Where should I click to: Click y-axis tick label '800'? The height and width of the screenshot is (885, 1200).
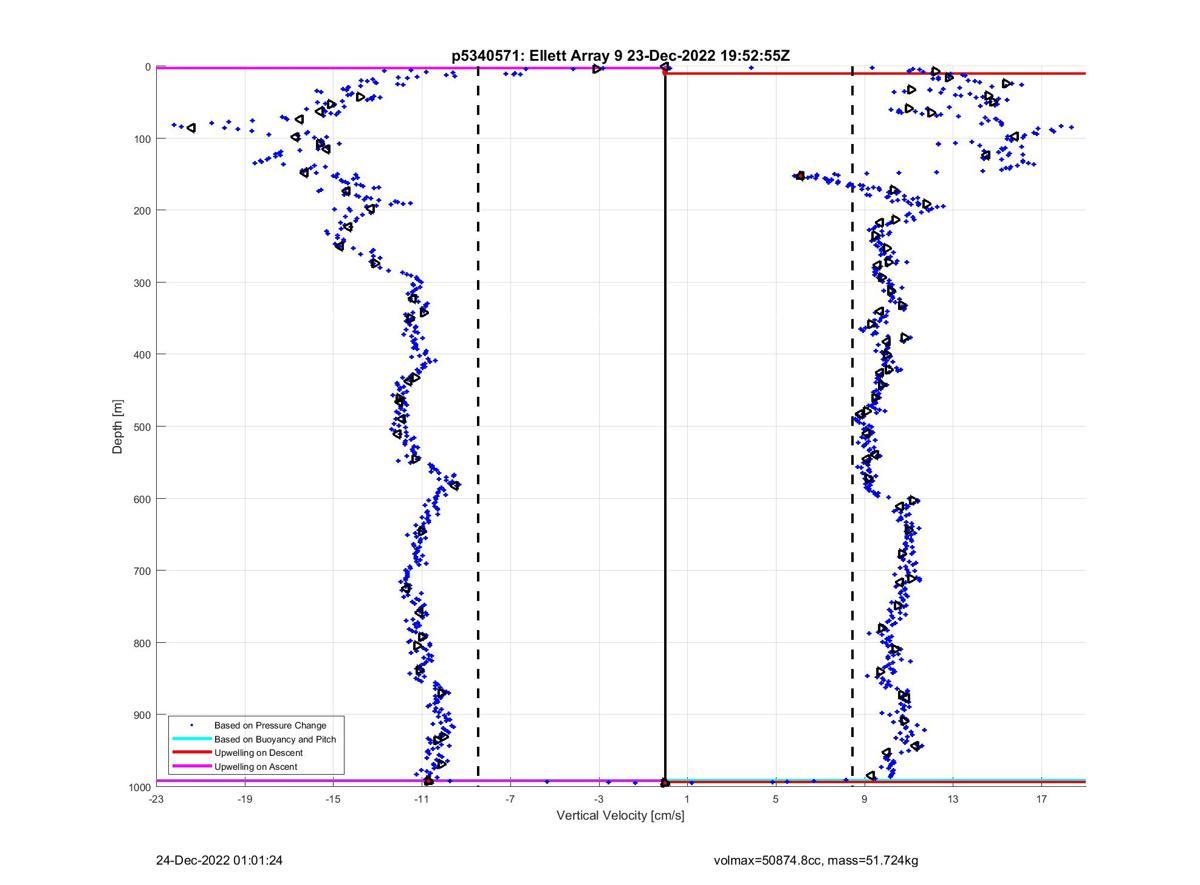pos(142,643)
